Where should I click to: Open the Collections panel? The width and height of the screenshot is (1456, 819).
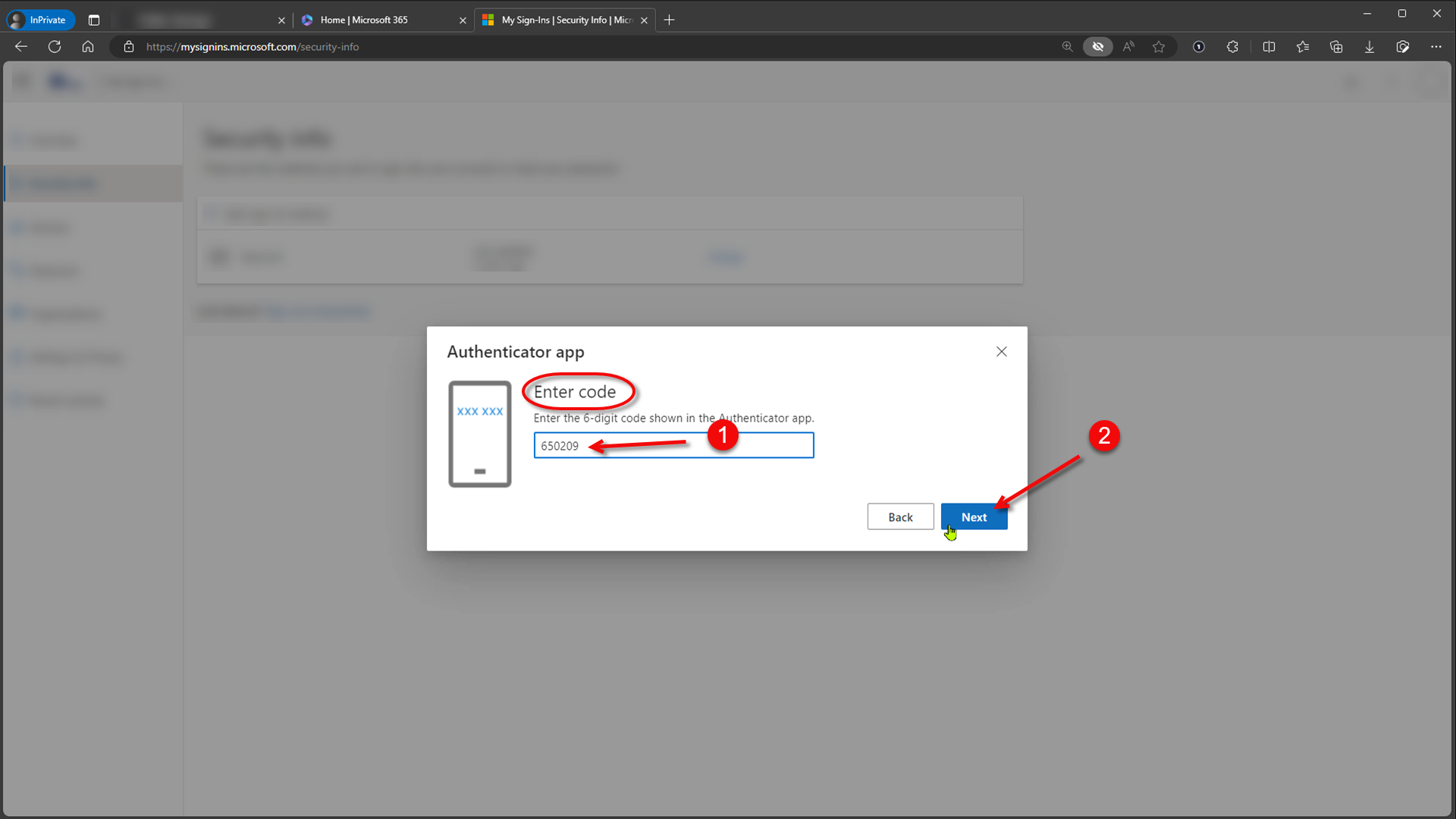coord(1336,47)
